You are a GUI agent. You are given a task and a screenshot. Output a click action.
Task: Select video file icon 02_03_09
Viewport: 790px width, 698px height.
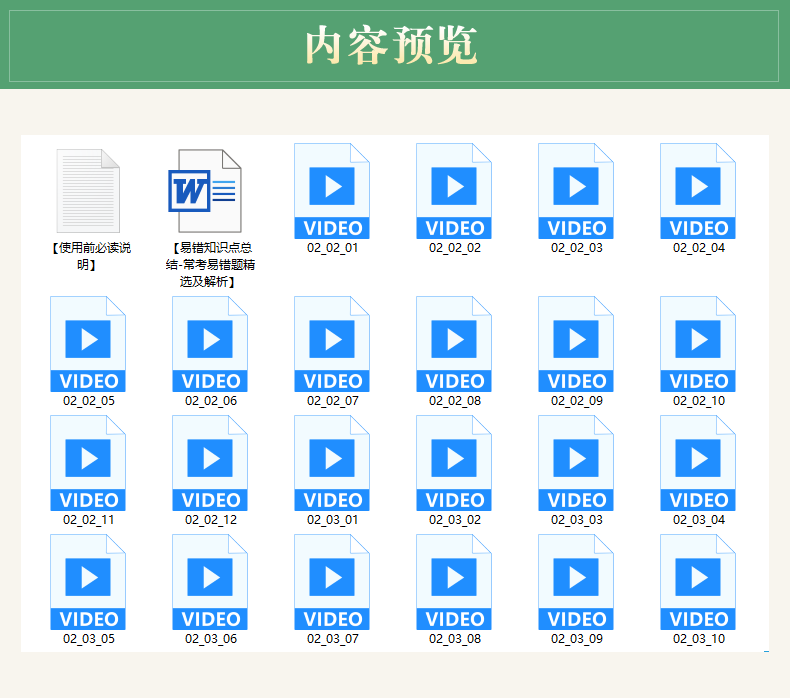click(x=576, y=582)
